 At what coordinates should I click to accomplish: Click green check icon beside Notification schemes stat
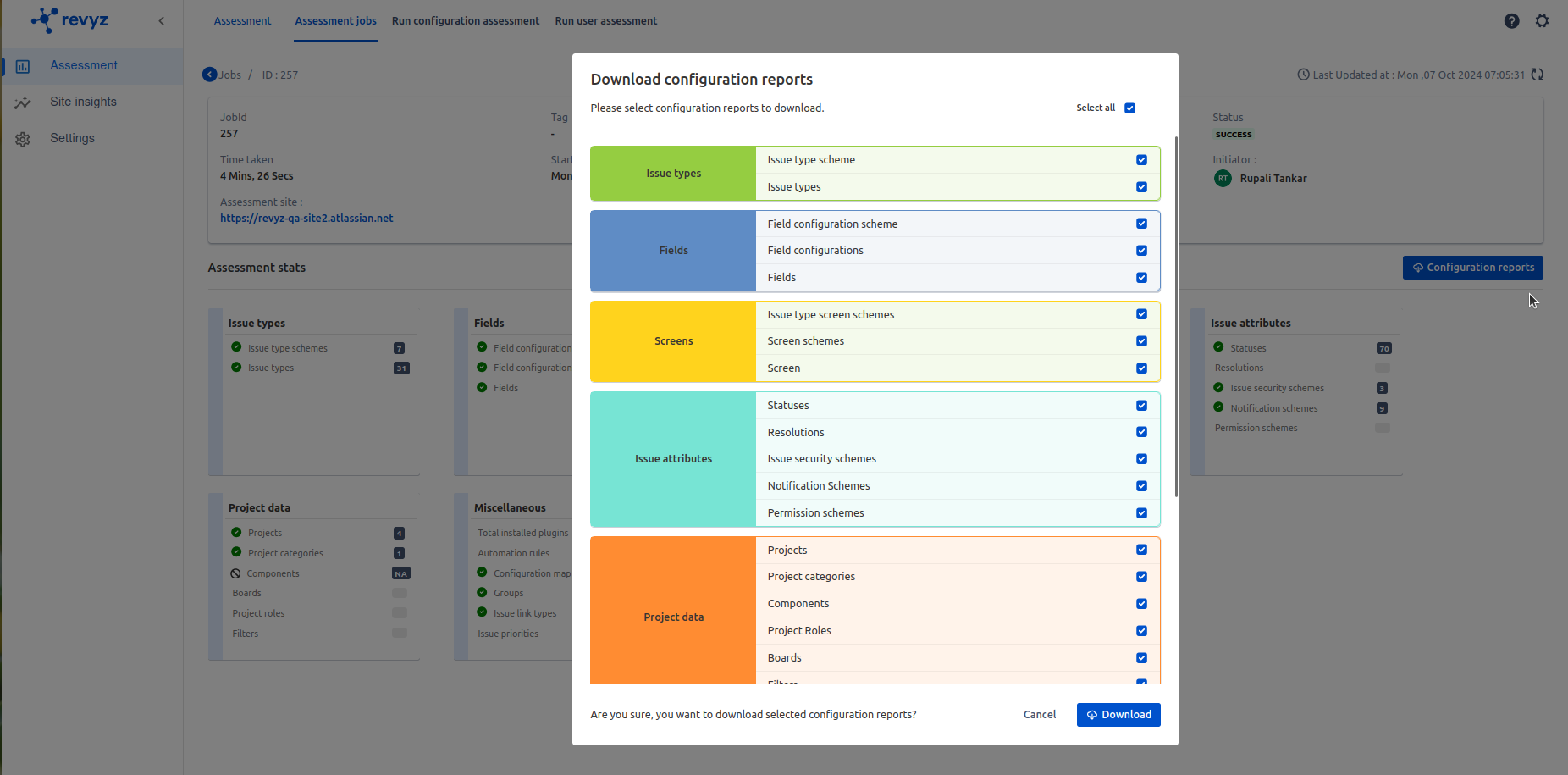click(x=1218, y=407)
